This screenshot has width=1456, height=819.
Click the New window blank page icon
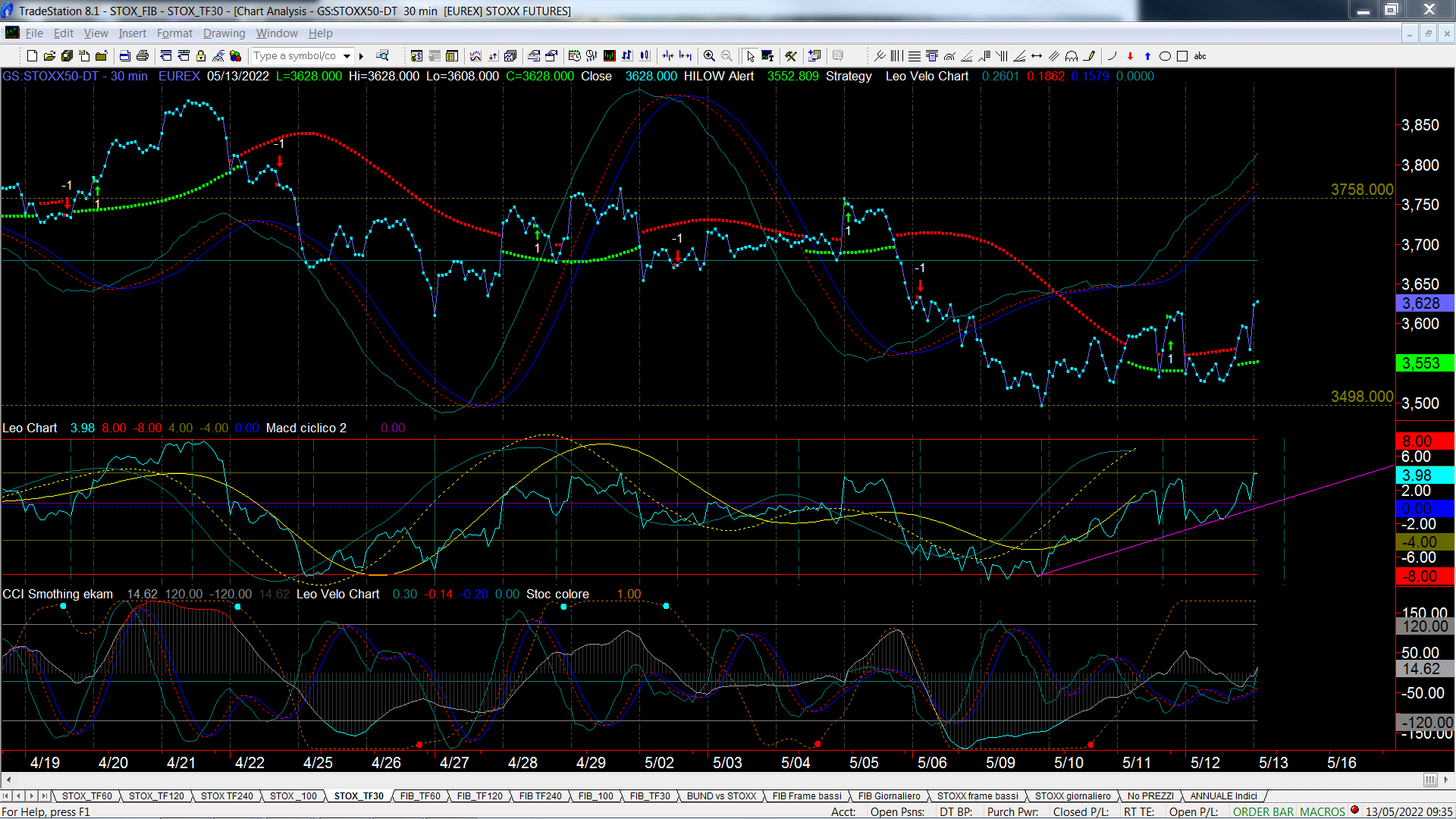tap(32, 56)
